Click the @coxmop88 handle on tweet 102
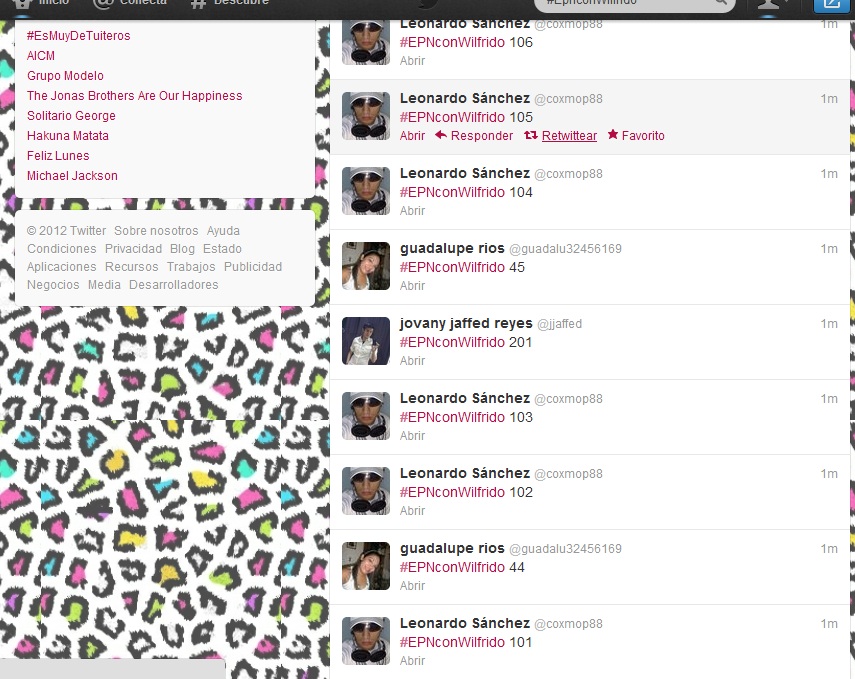855x679 pixels. coord(569,474)
